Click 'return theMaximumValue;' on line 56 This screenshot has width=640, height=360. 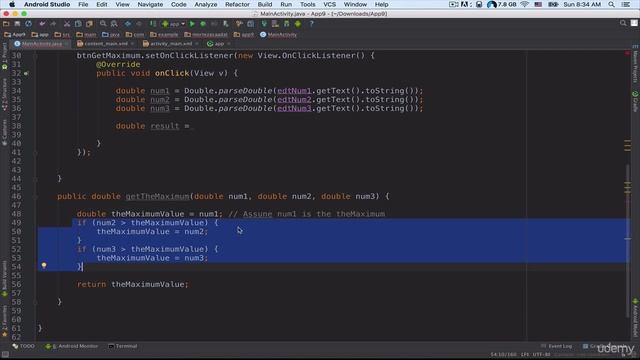133,284
